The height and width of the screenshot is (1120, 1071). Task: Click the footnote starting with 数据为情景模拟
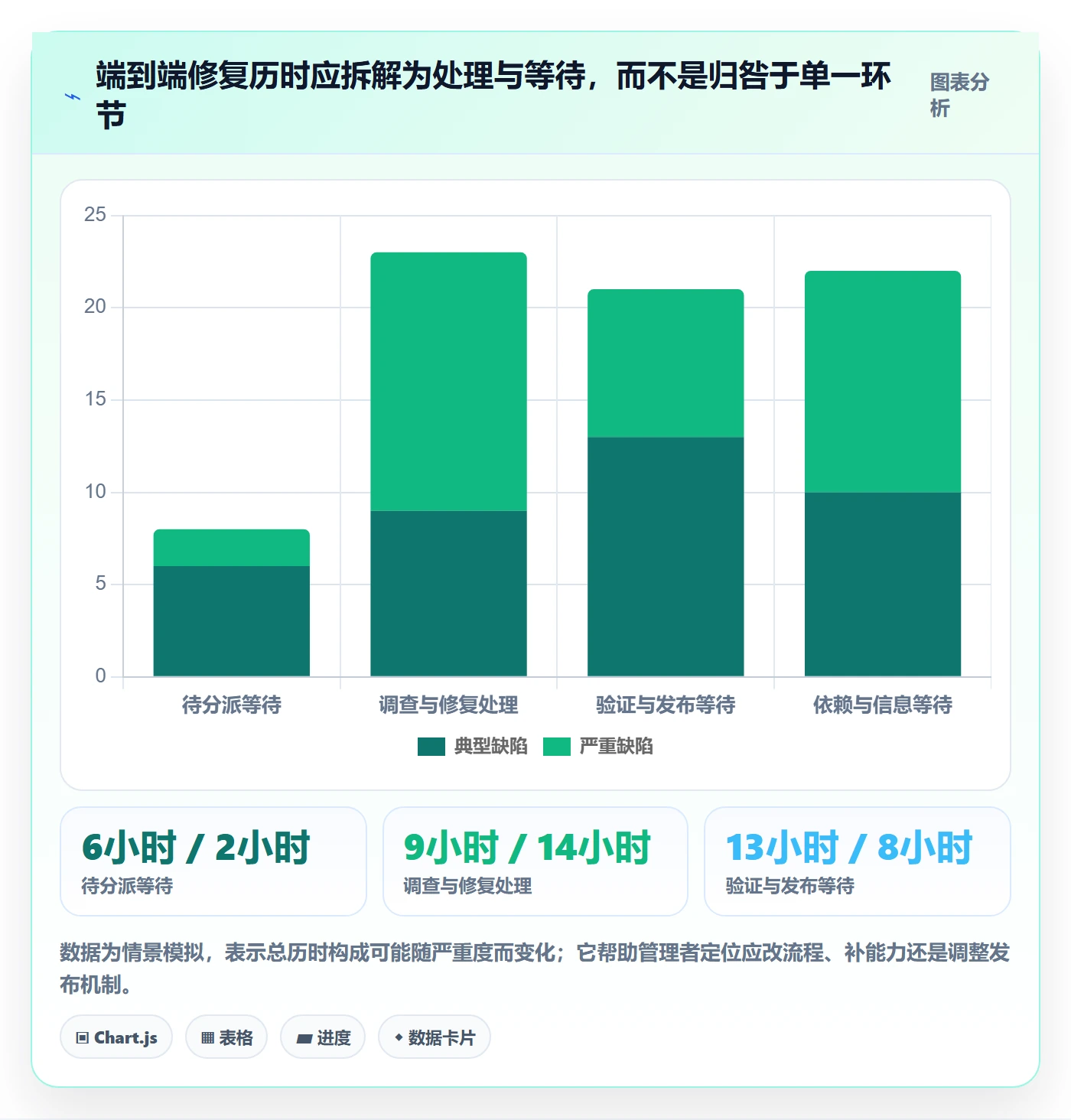point(535,969)
